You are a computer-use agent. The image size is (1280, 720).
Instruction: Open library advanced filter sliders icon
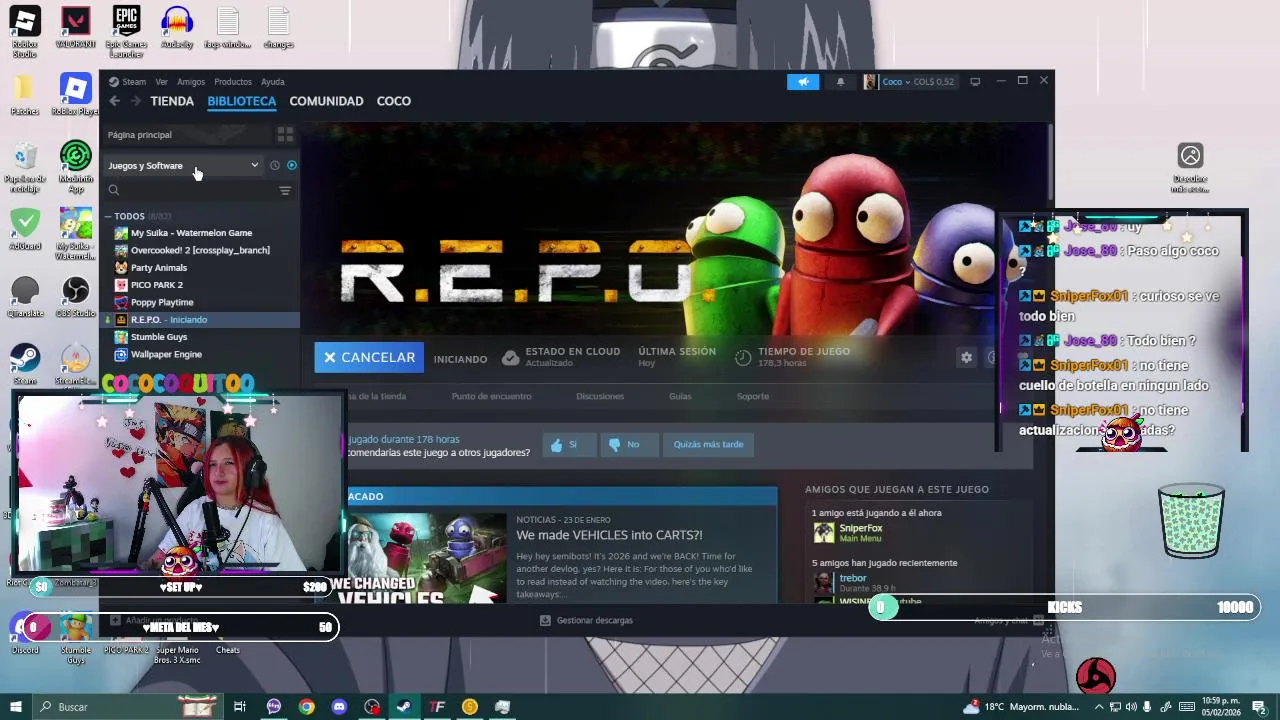(285, 190)
